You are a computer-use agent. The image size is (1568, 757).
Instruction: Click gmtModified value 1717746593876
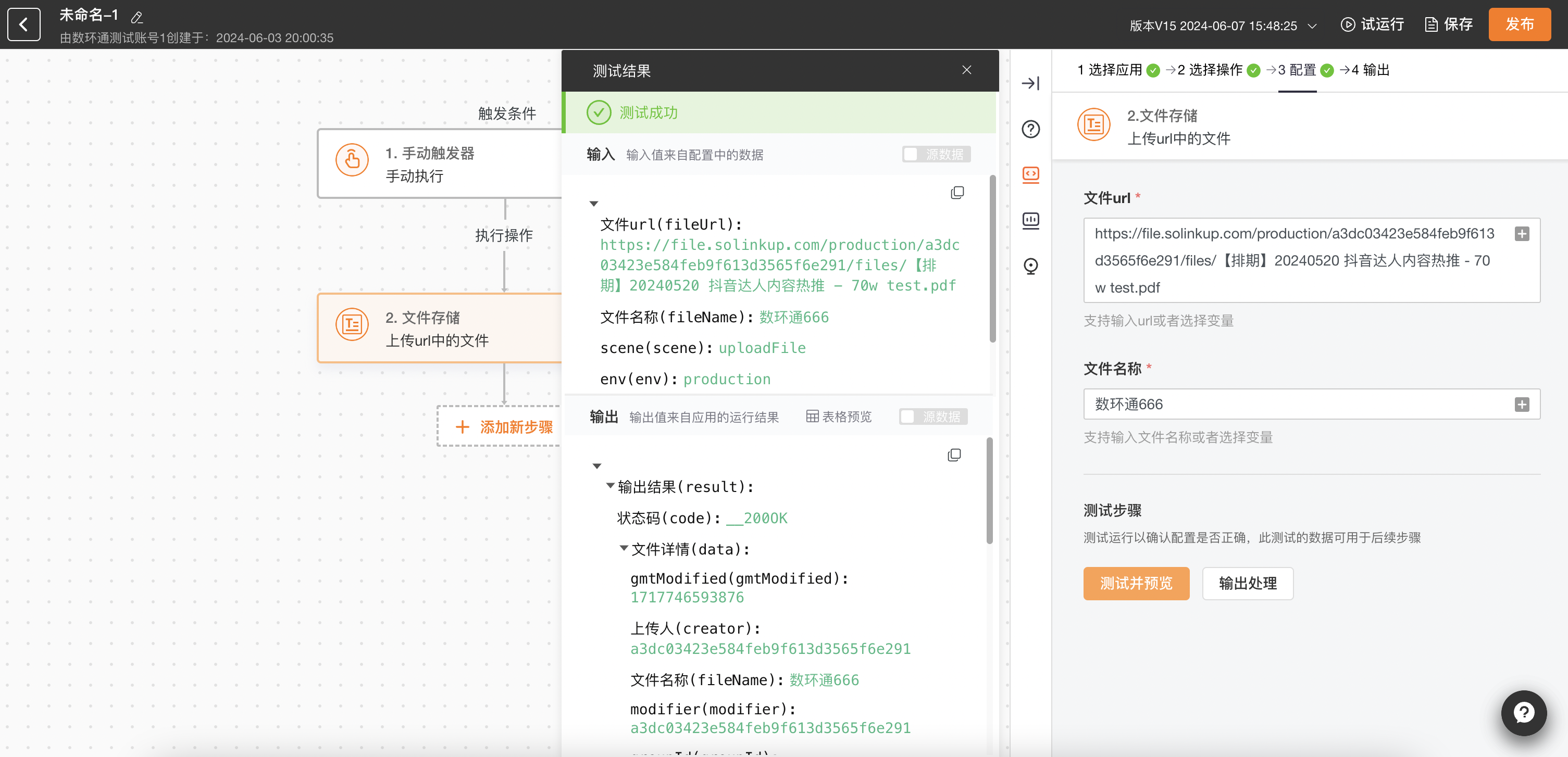click(687, 597)
